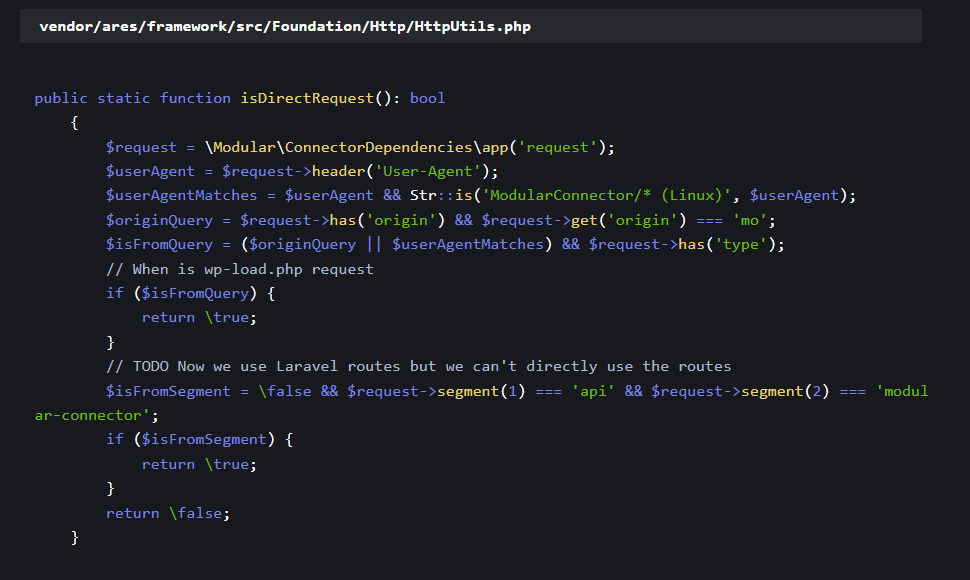Click the if ($isFromSegment) condition
Image resolution: width=970 pixels, height=580 pixels.
[199, 439]
